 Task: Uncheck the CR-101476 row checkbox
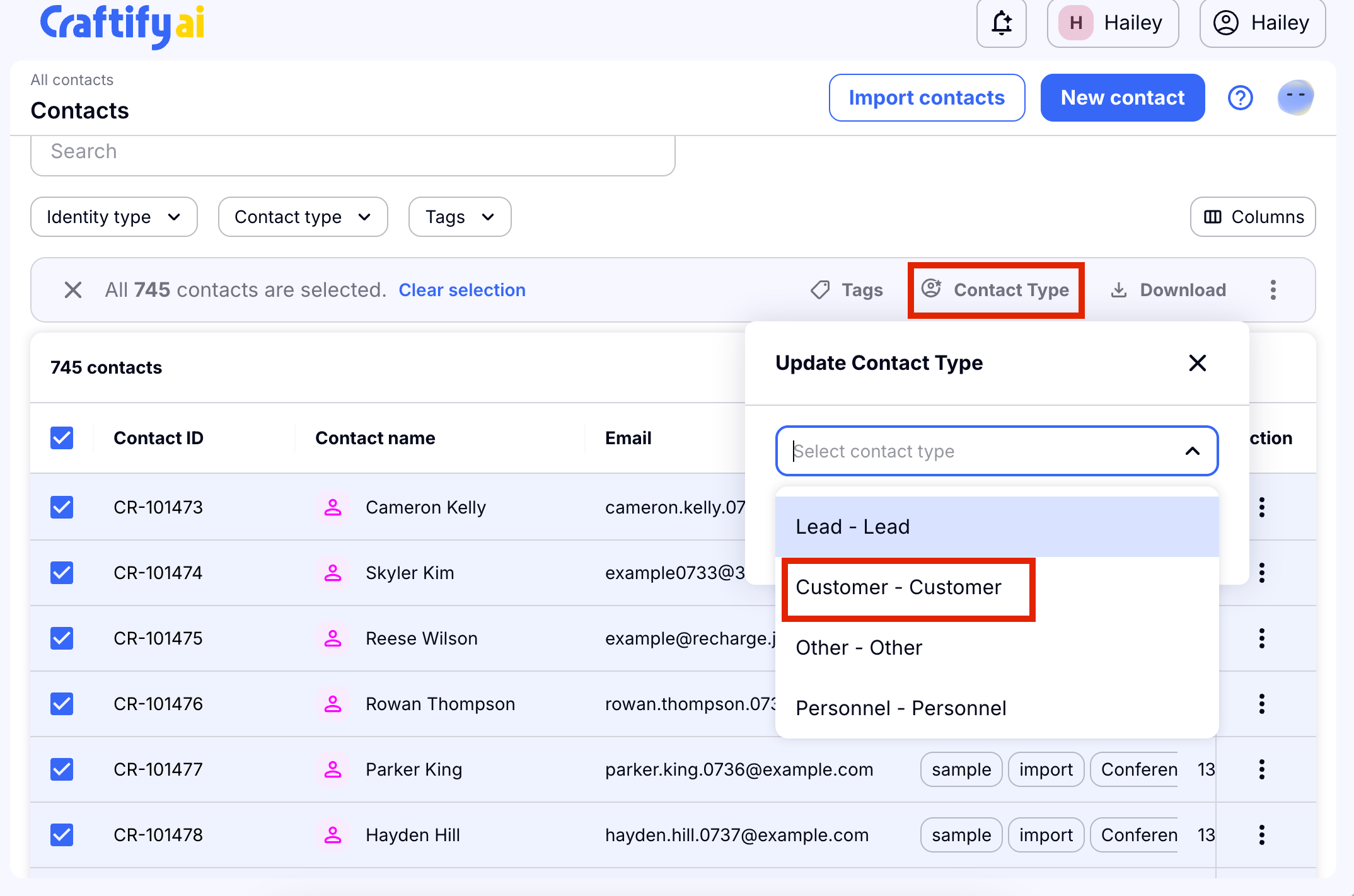coord(62,704)
